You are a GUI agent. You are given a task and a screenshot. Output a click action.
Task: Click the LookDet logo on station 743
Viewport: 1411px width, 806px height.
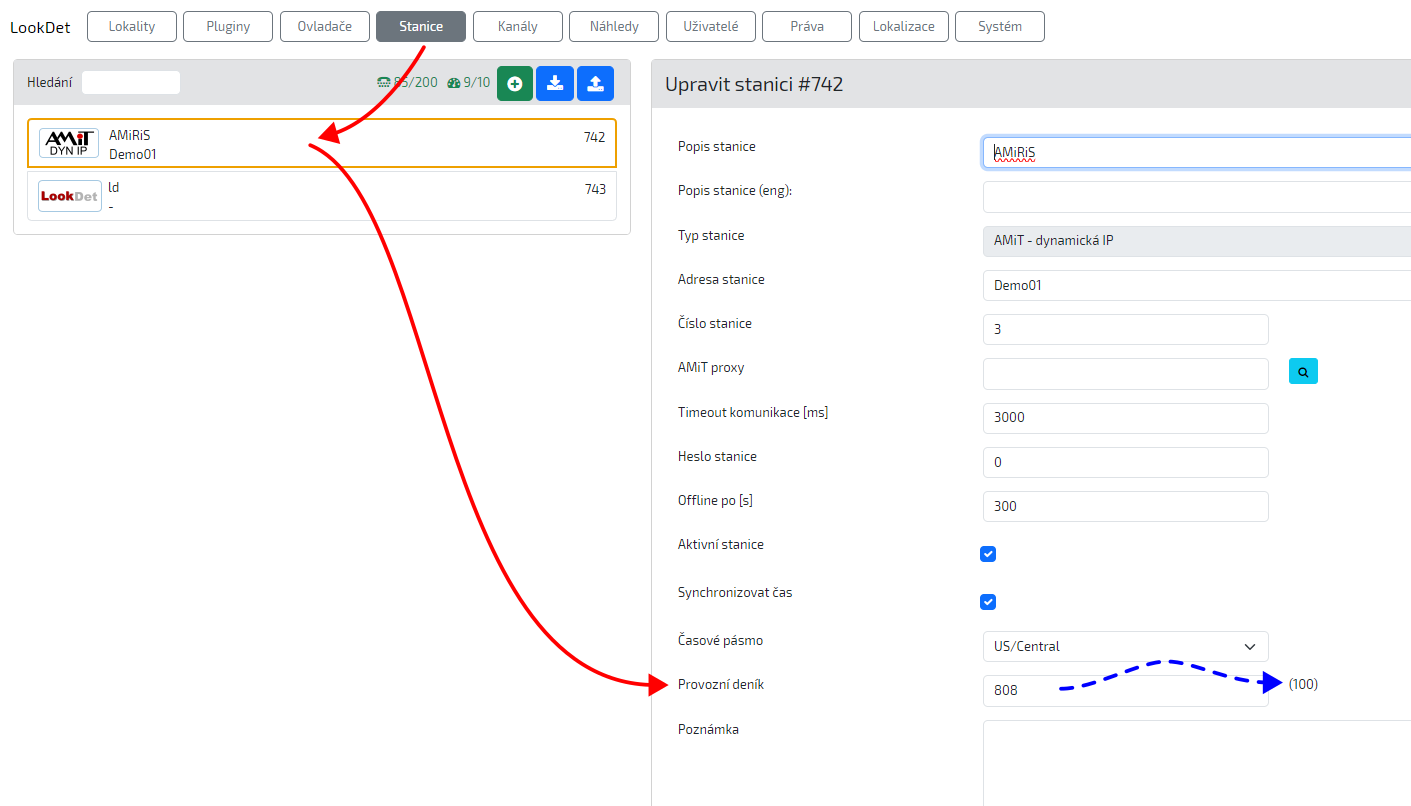[x=69, y=196]
